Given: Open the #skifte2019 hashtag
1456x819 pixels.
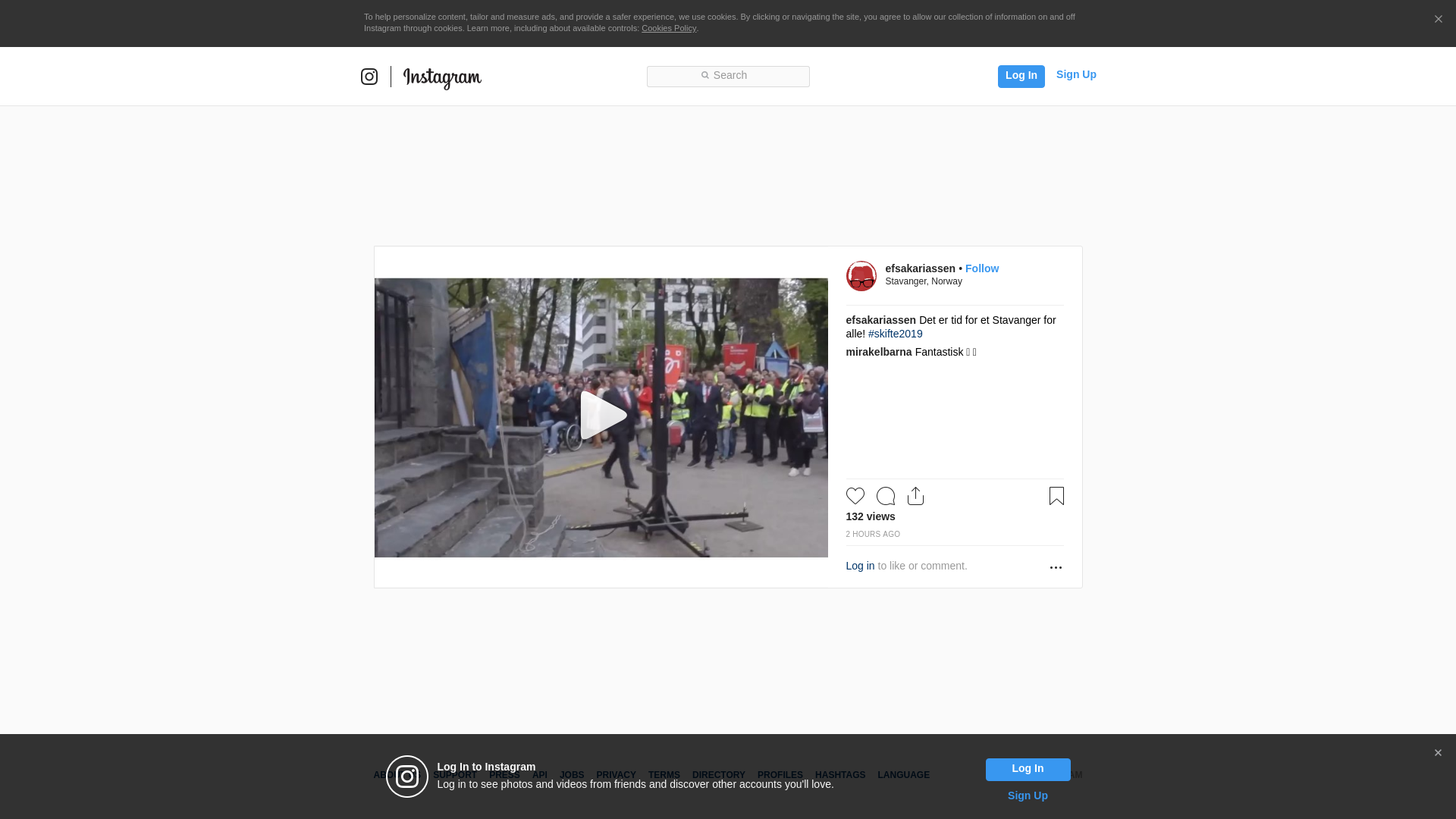Looking at the screenshot, I should point(895,334).
